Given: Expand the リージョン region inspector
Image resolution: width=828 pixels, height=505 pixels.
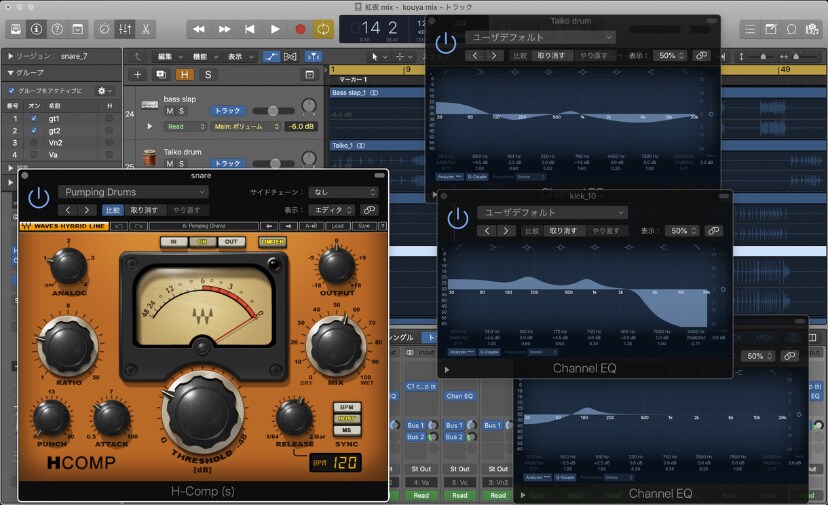Looking at the screenshot, I should pyautogui.click(x=11, y=55).
